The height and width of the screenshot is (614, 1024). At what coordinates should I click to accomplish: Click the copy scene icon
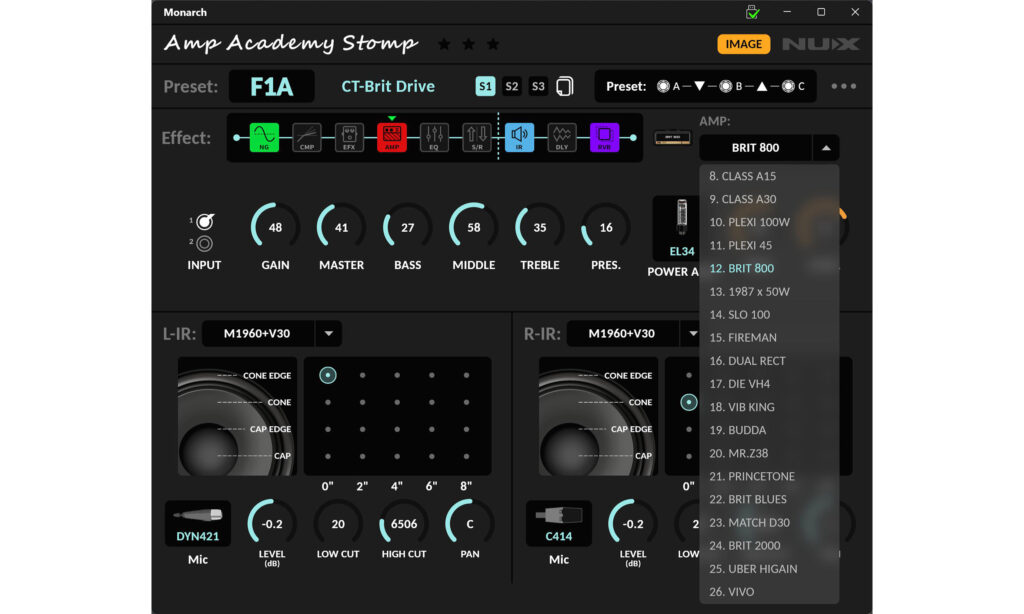565,86
